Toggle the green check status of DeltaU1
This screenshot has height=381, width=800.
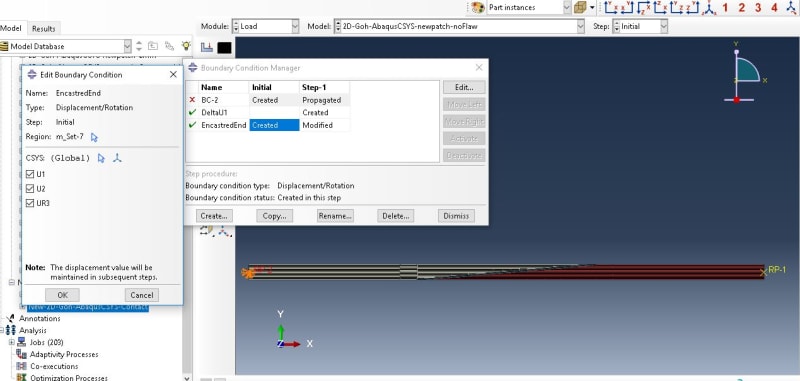192,112
